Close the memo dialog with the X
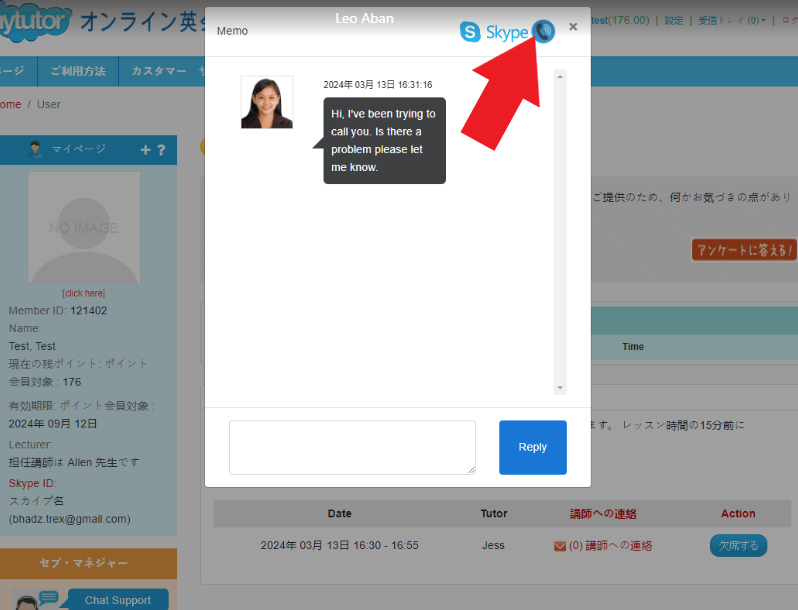The image size is (798, 610). pyautogui.click(x=573, y=27)
